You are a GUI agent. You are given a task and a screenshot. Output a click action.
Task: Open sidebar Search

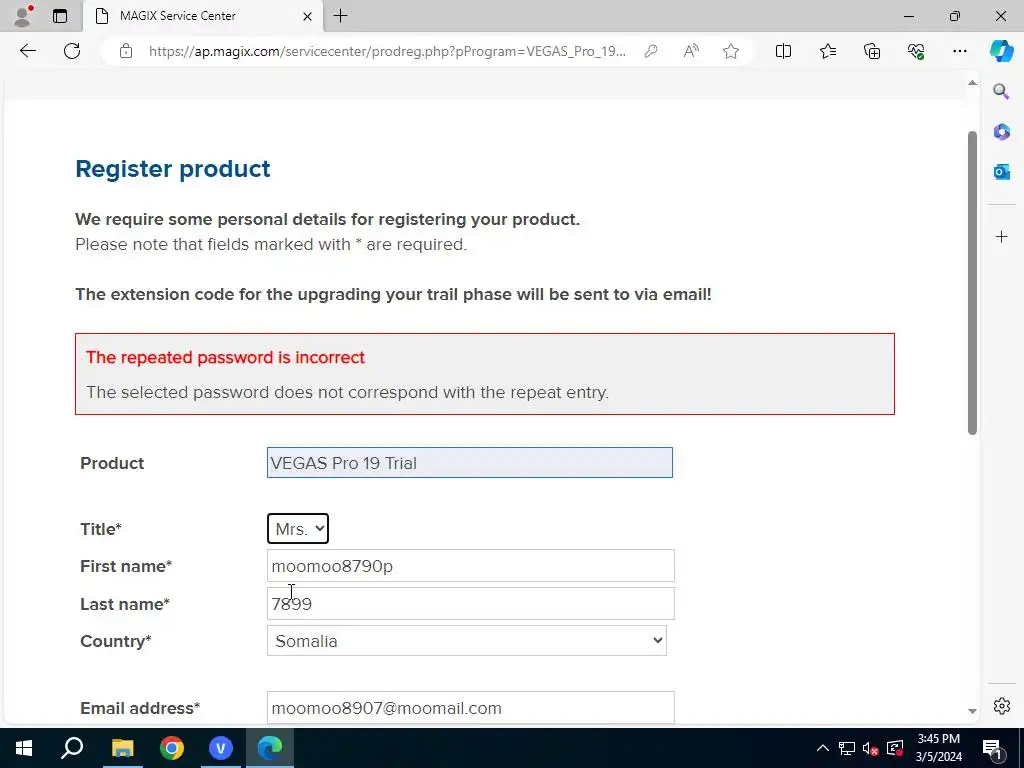(1001, 91)
